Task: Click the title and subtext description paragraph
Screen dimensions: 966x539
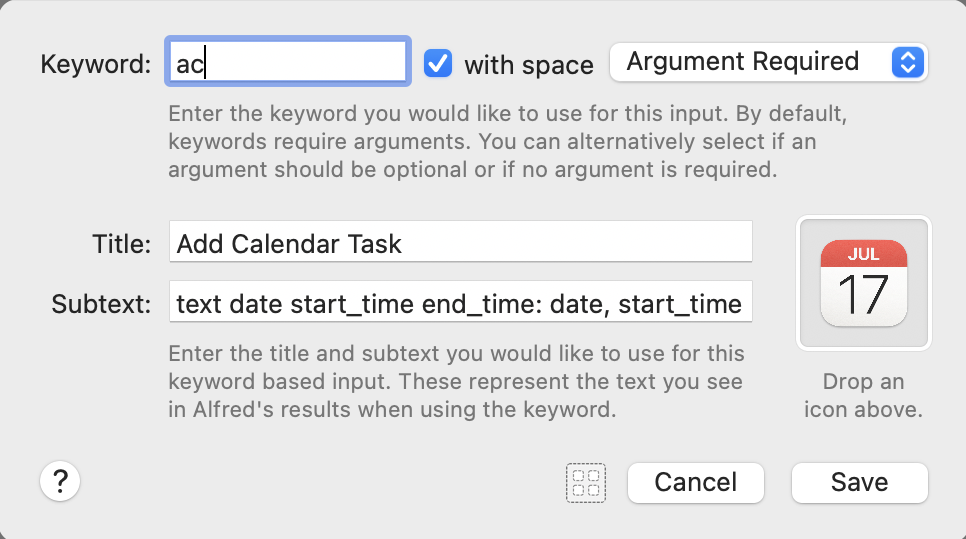Action: pyautogui.click(x=456, y=381)
